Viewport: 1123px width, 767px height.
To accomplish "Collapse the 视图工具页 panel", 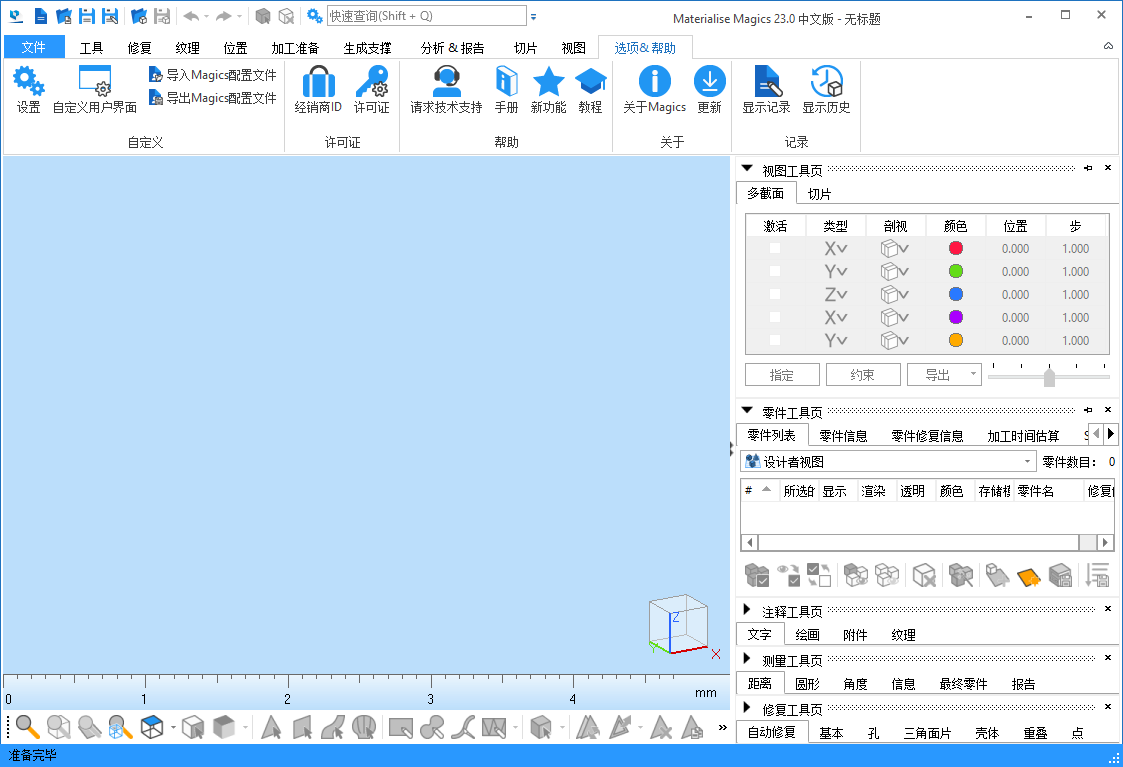I will 747,169.
